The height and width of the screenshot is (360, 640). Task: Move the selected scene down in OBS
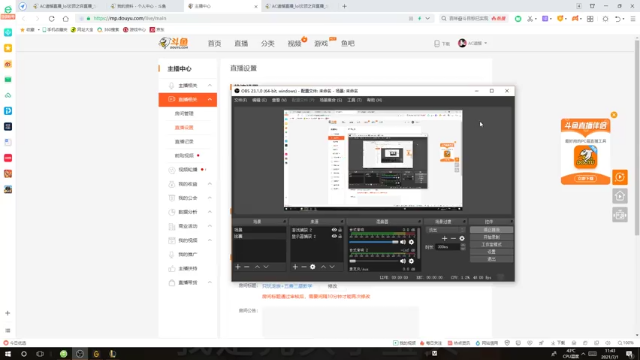point(266,267)
